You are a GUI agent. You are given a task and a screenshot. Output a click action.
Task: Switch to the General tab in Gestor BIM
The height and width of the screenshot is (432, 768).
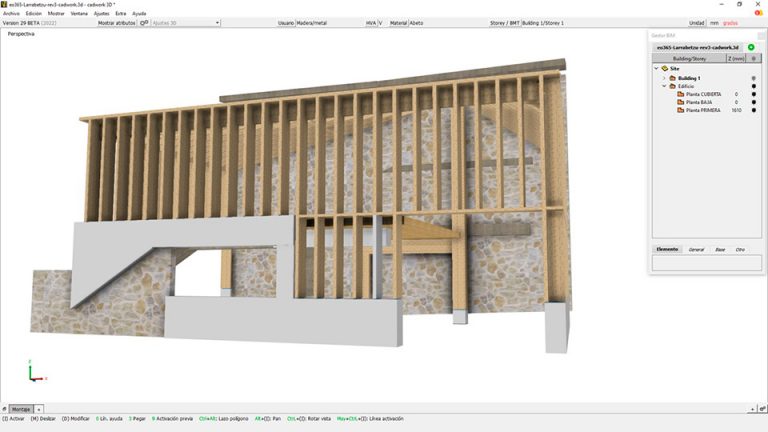point(696,250)
